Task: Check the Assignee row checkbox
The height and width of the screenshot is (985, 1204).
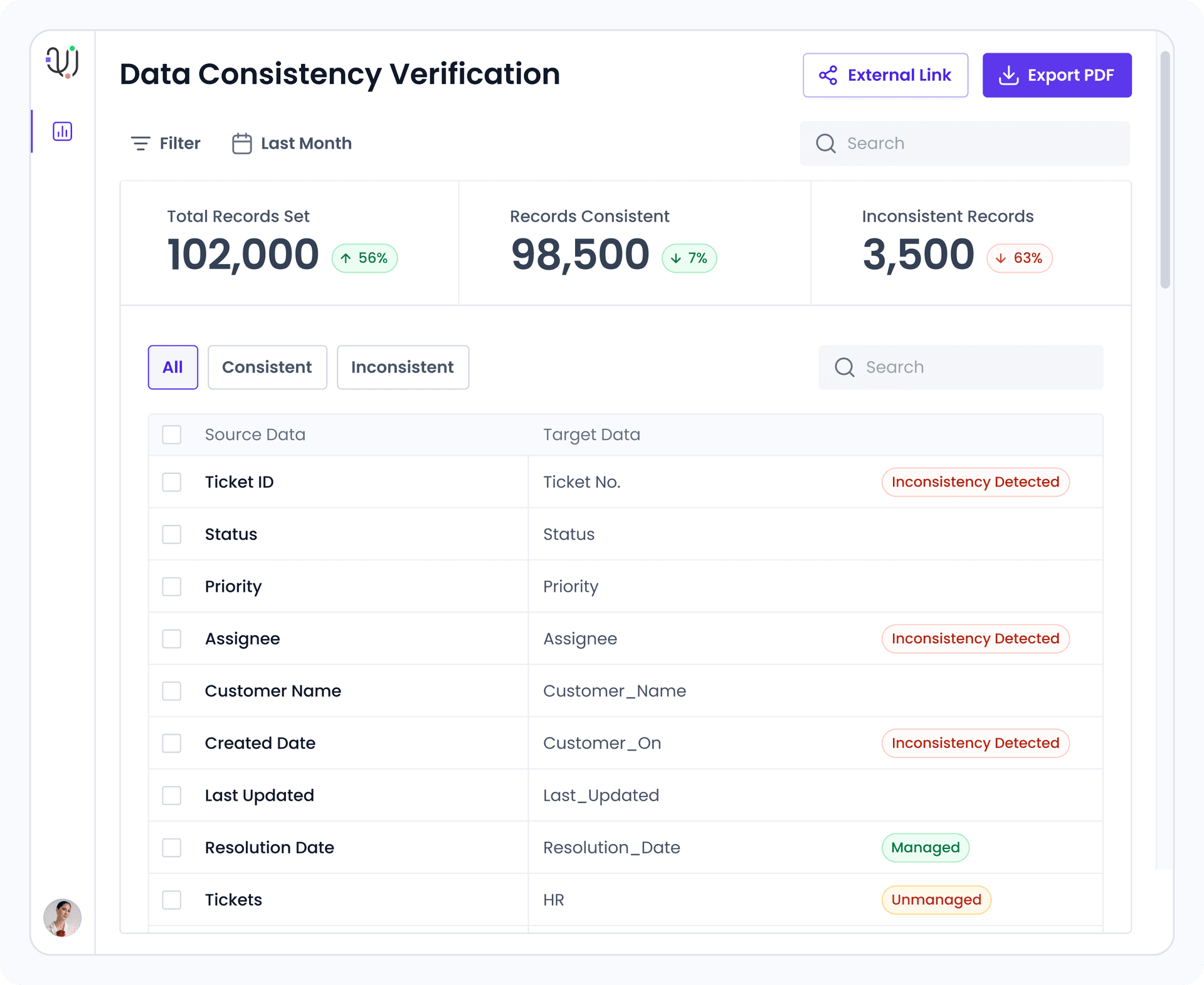Action: tap(171, 638)
